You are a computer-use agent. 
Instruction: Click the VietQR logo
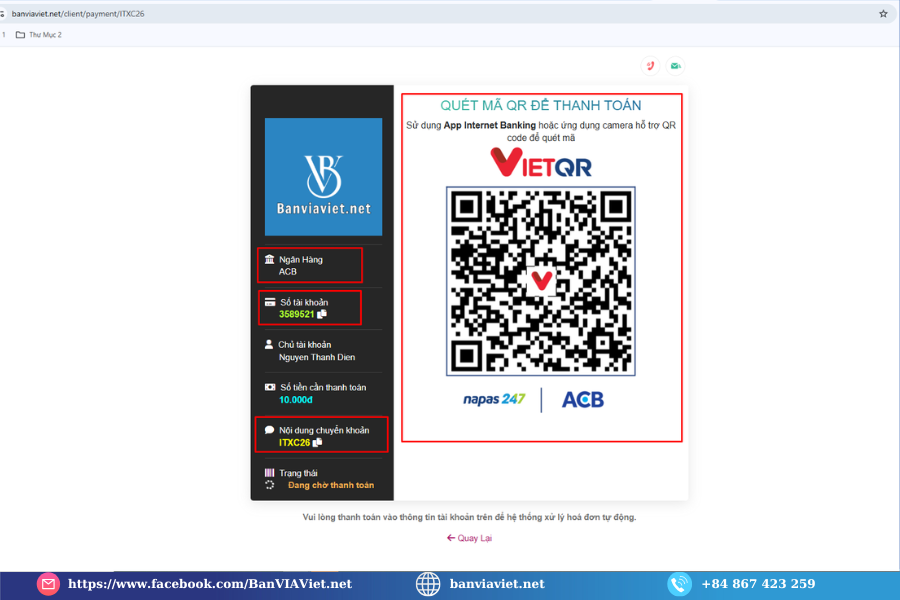click(541, 162)
